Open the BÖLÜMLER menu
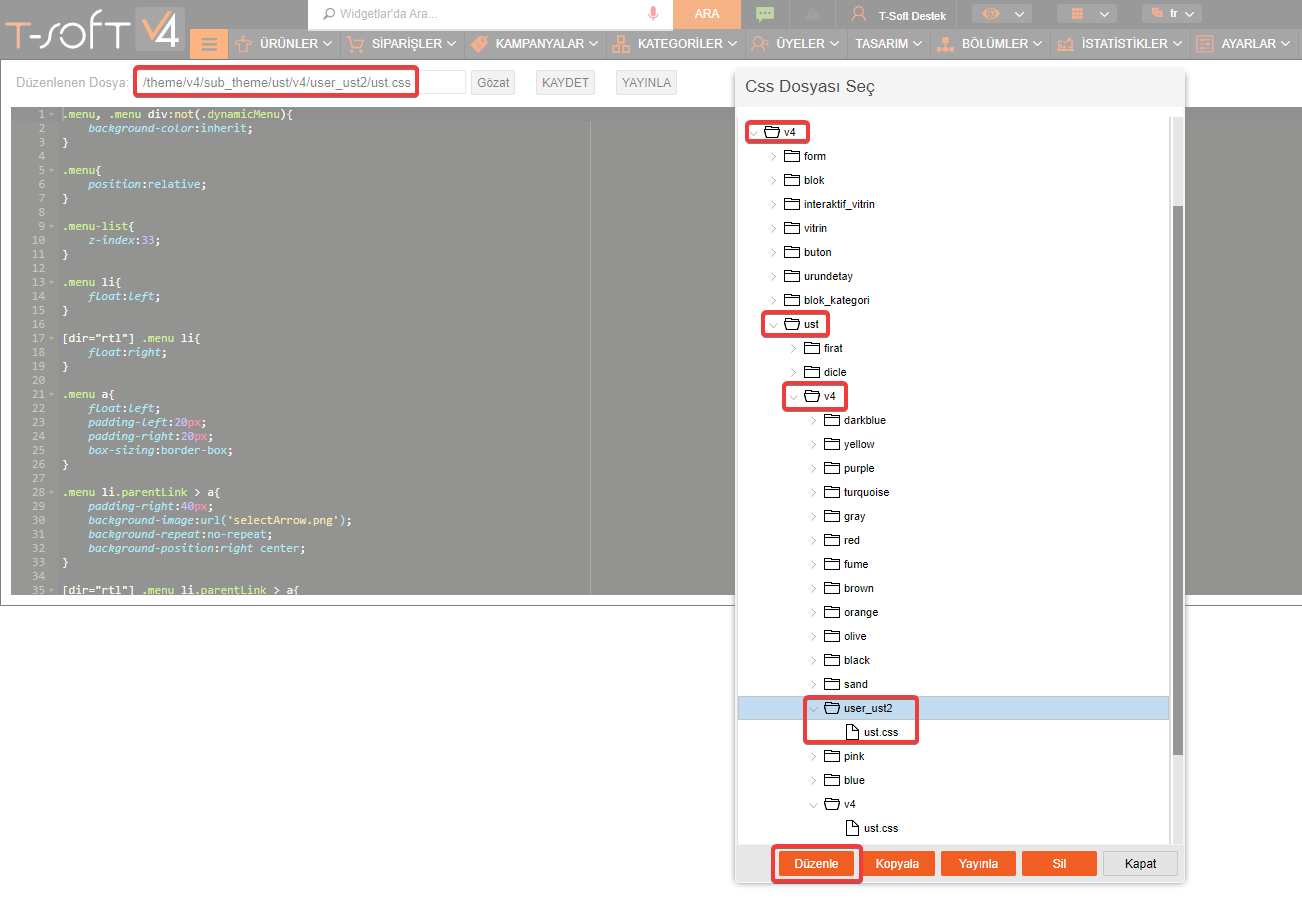 coord(990,44)
